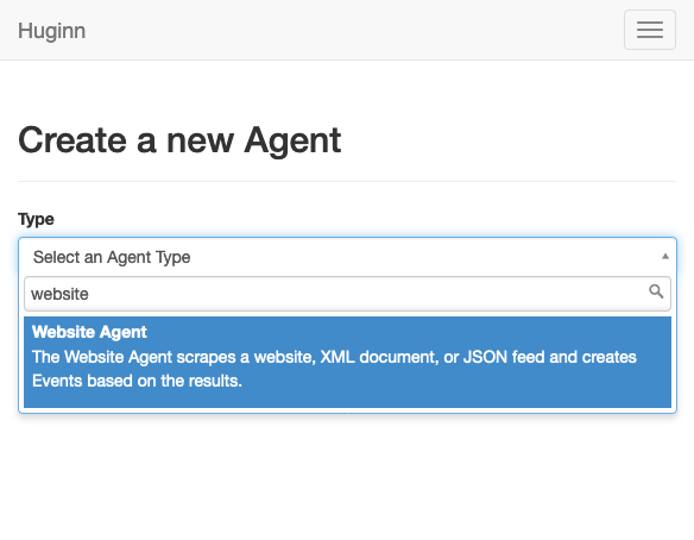Open the hamburger navigation menu
Image resolution: width=694 pixels, height=540 pixels.
pyautogui.click(x=649, y=30)
